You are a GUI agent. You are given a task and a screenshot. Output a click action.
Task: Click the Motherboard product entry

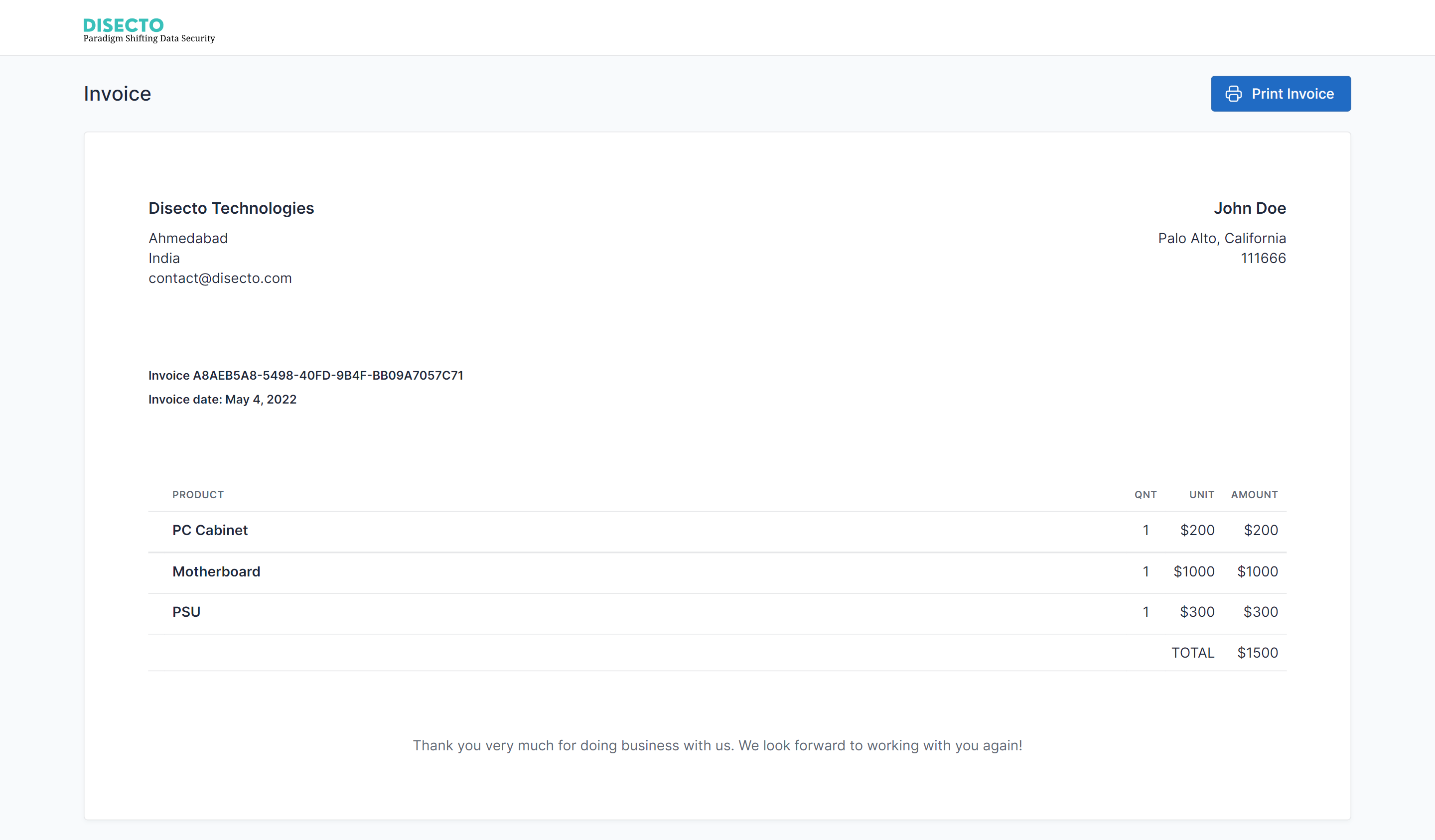[x=216, y=571]
